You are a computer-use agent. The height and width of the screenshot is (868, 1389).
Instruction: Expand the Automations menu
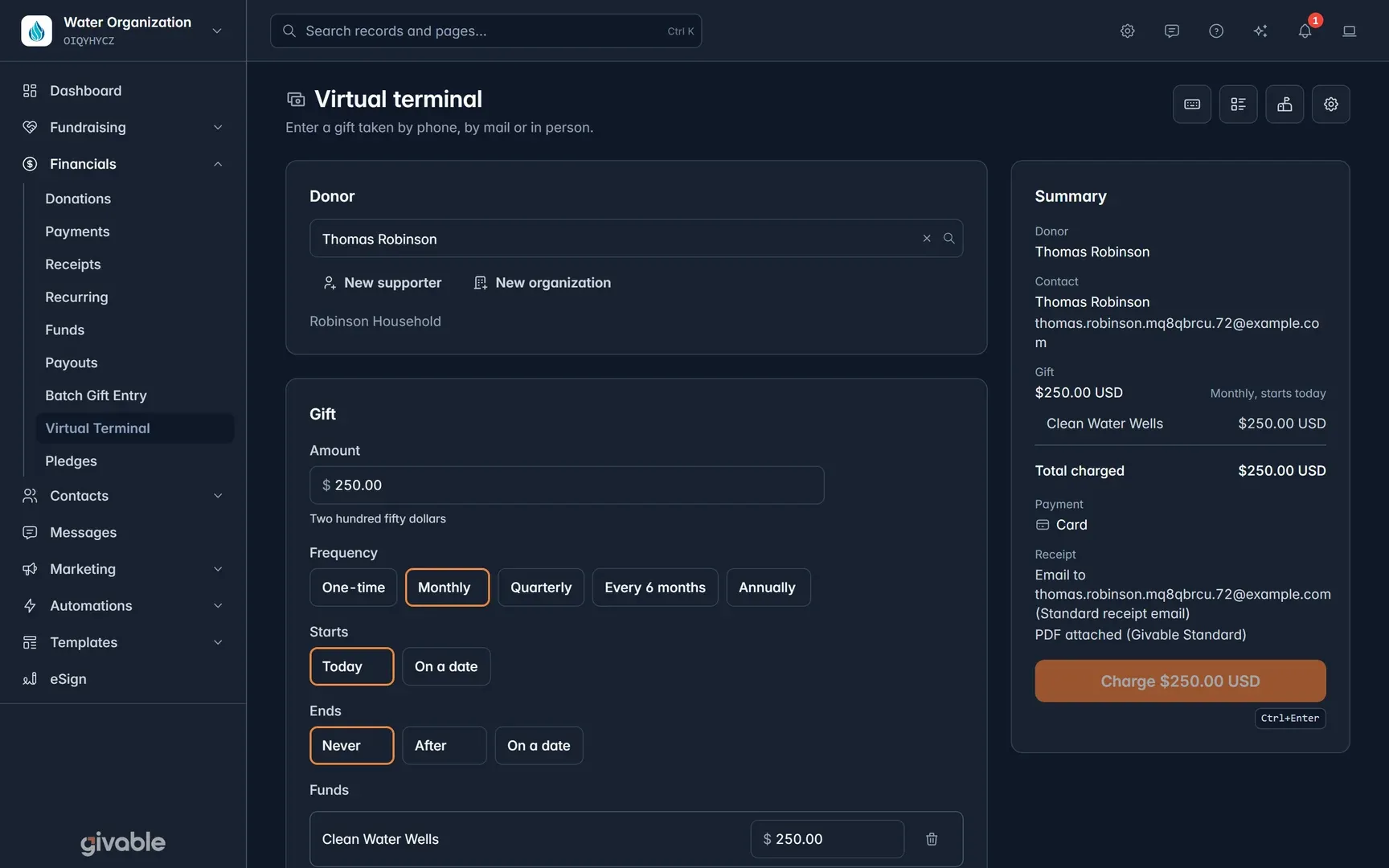coord(123,606)
